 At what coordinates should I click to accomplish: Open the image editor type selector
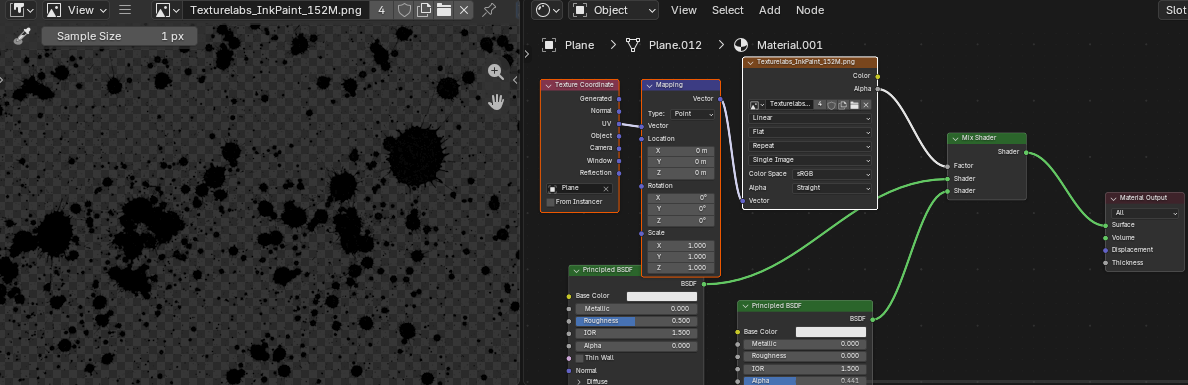coord(21,10)
